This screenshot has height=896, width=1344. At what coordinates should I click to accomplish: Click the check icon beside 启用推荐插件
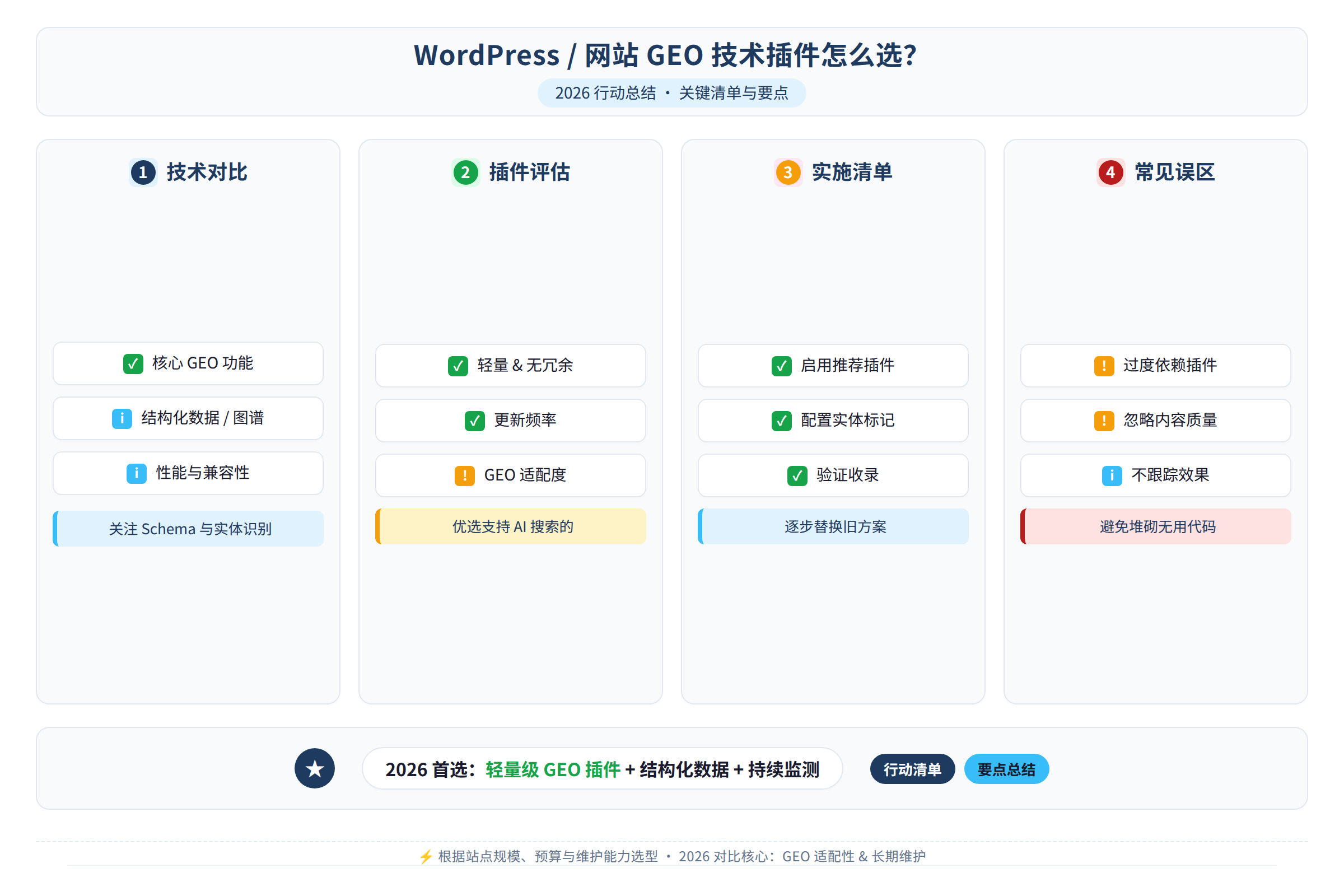point(782,366)
